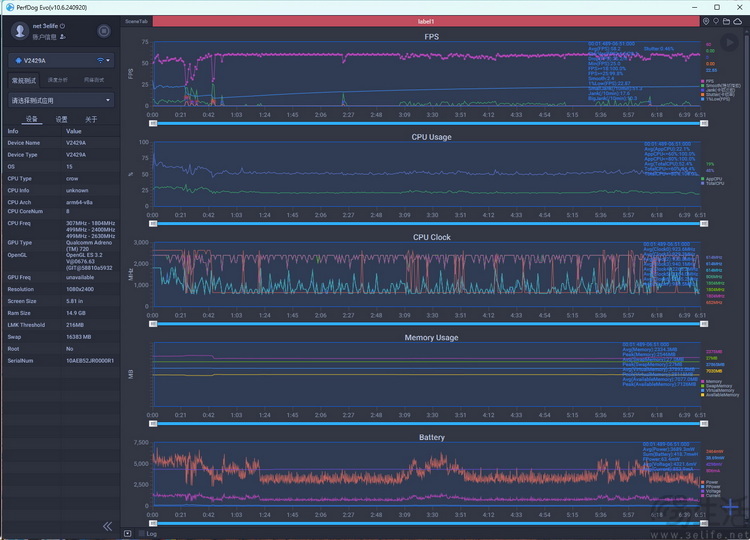The height and width of the screenshot is (540, 750).
Task: Click the stop recording button icon
Action: 103,31
